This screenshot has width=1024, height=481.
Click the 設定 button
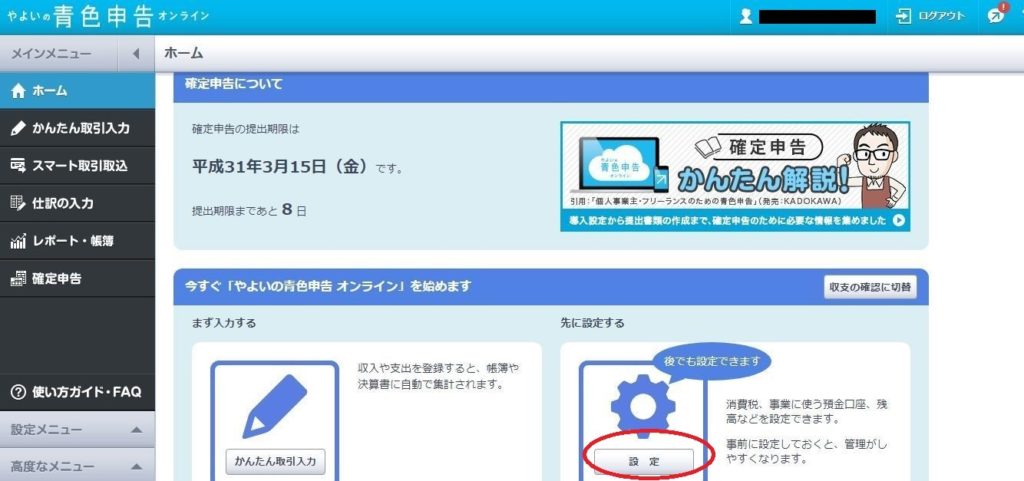pyautogui.click(x=644, y=461)
